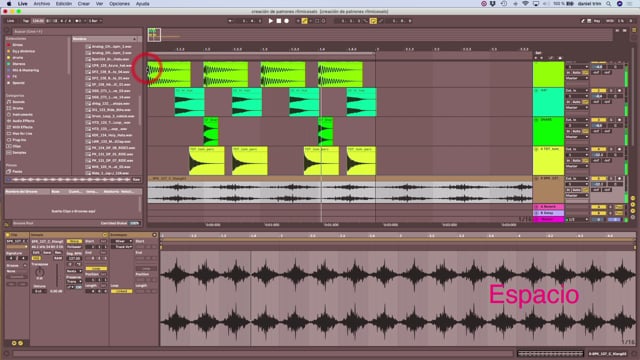This screenshot has height=360, width=640.
Task: Toggle the clip Loop button
Action: 96,269
